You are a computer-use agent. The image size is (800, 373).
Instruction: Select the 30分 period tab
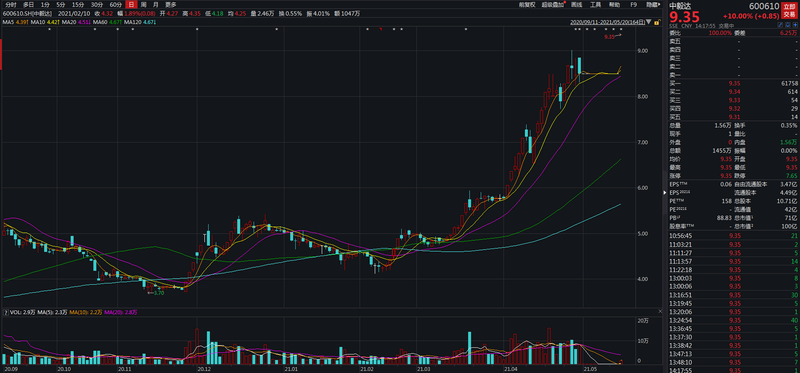coord(96,5)
